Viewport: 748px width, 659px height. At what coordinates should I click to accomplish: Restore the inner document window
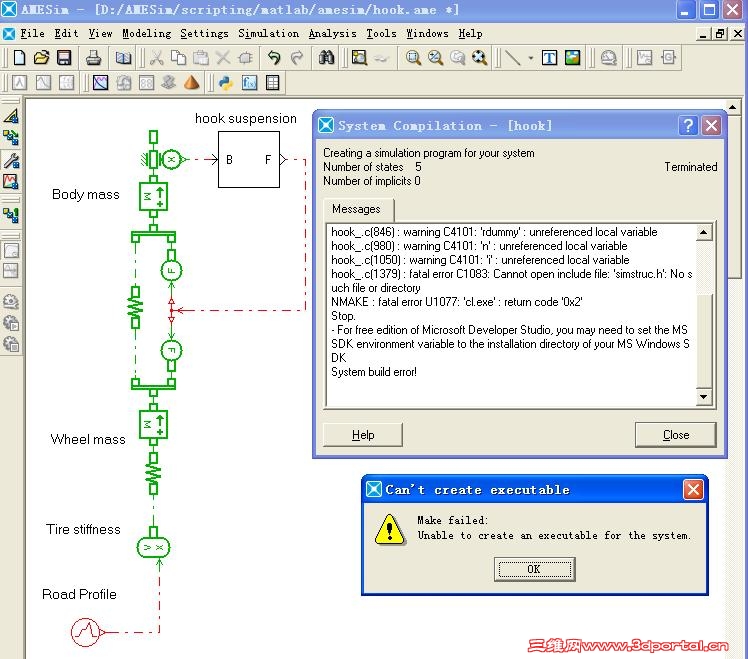[x=720, y=33]
